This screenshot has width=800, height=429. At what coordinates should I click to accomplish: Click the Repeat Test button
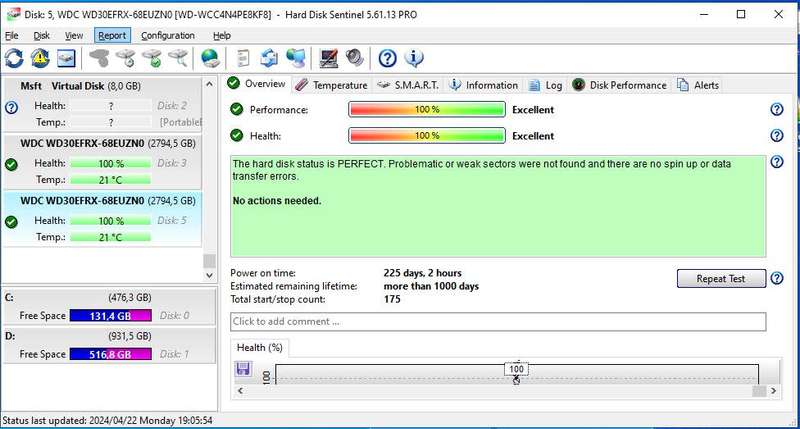pos(721,279)
